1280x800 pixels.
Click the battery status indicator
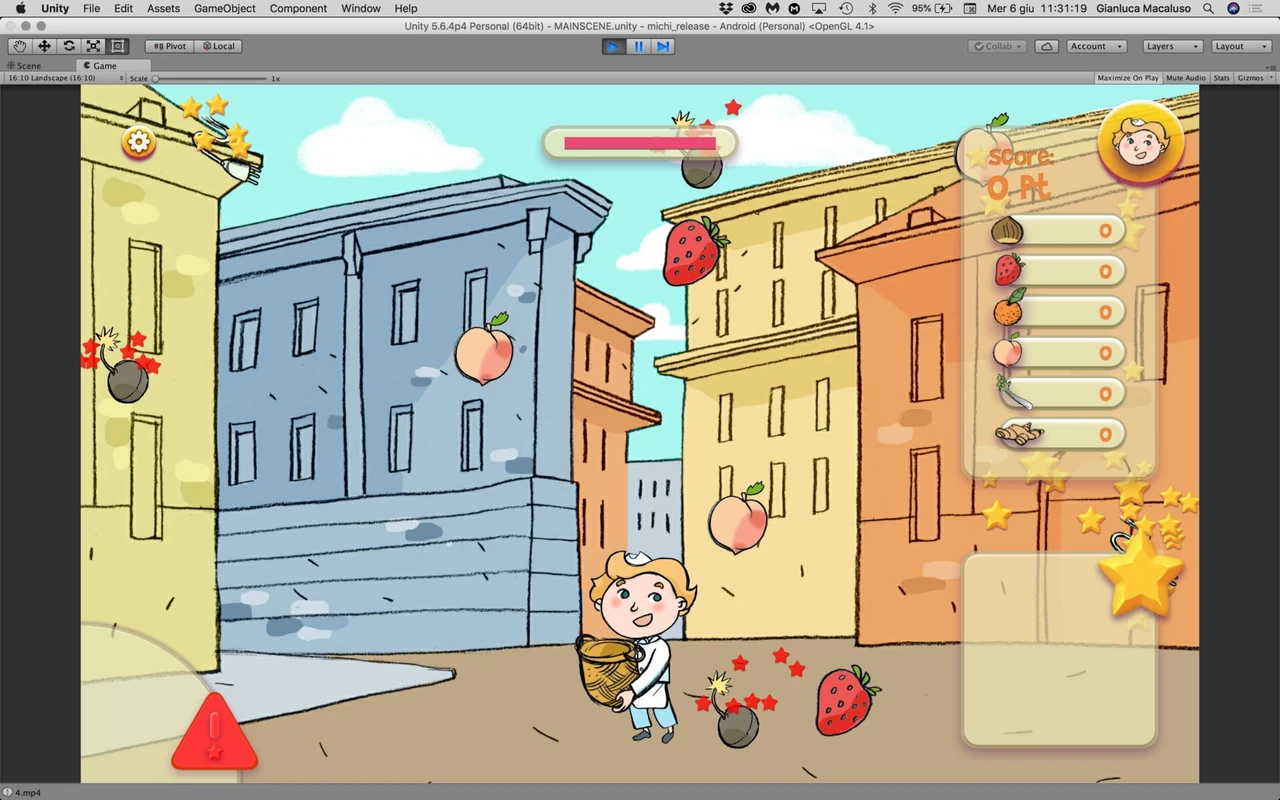tap(932, 8)
